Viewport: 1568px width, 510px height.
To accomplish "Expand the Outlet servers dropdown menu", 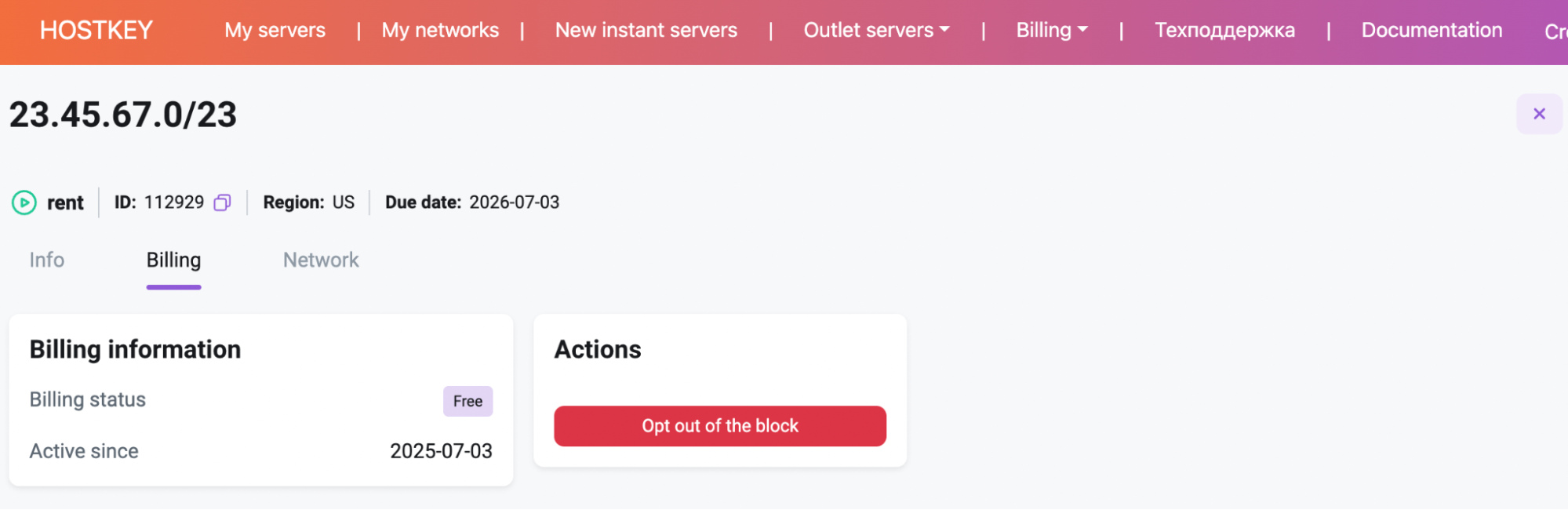I will [x=876, y=31].
